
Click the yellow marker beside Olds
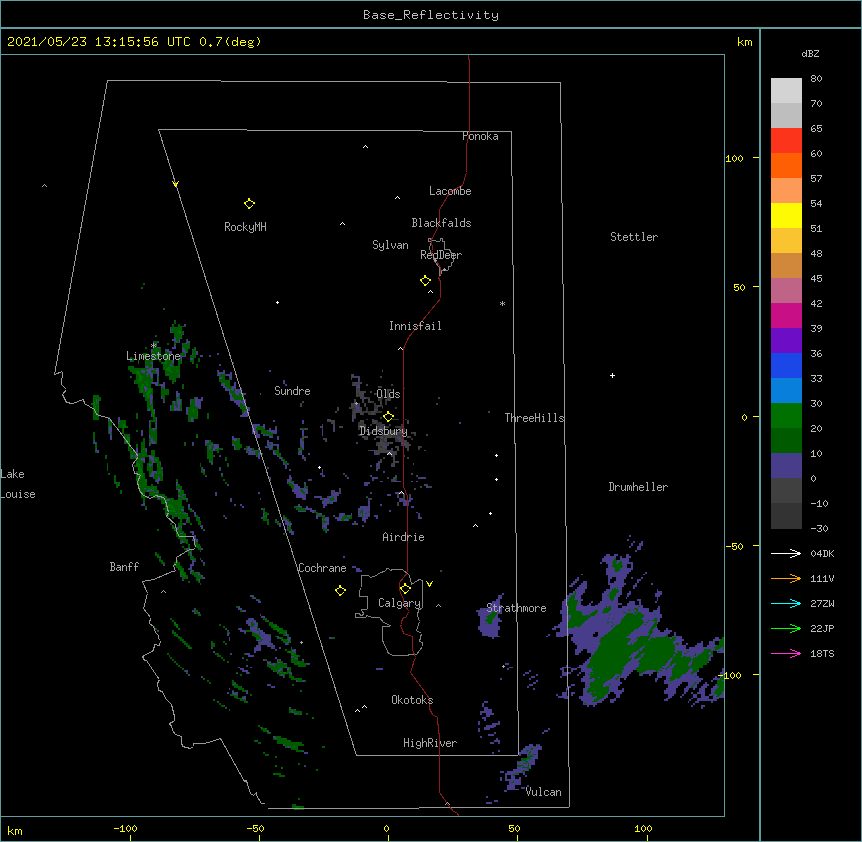(388, 417)
